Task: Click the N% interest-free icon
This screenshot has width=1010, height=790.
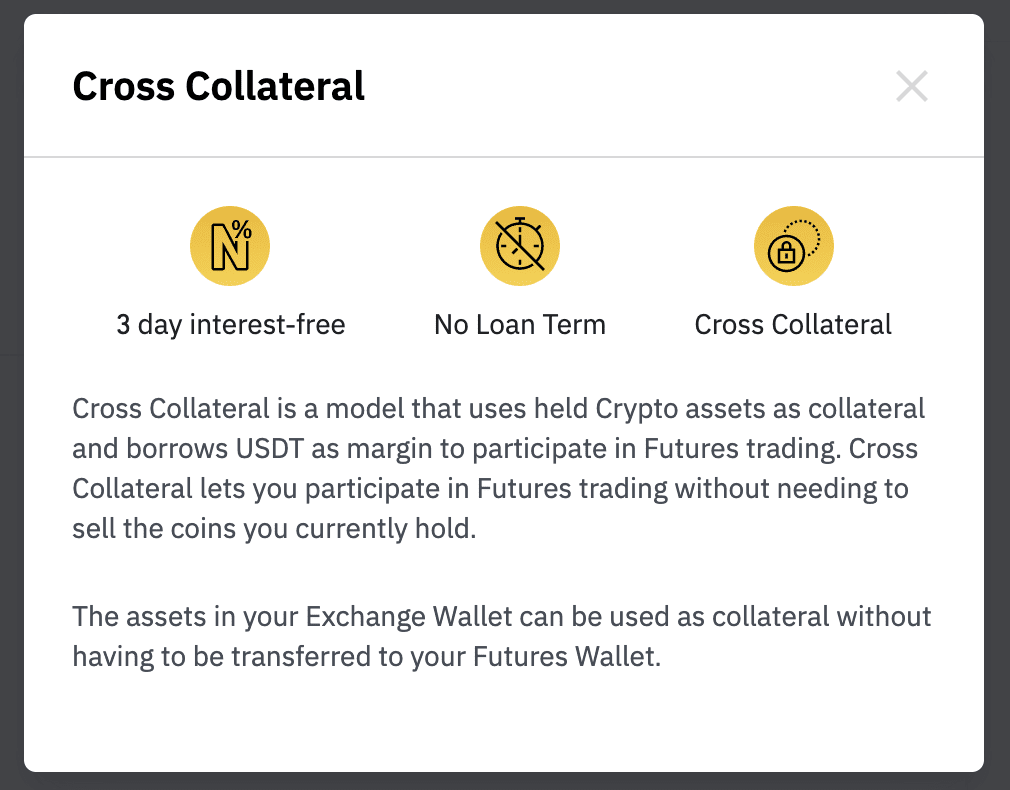Action: pos(230,246)
